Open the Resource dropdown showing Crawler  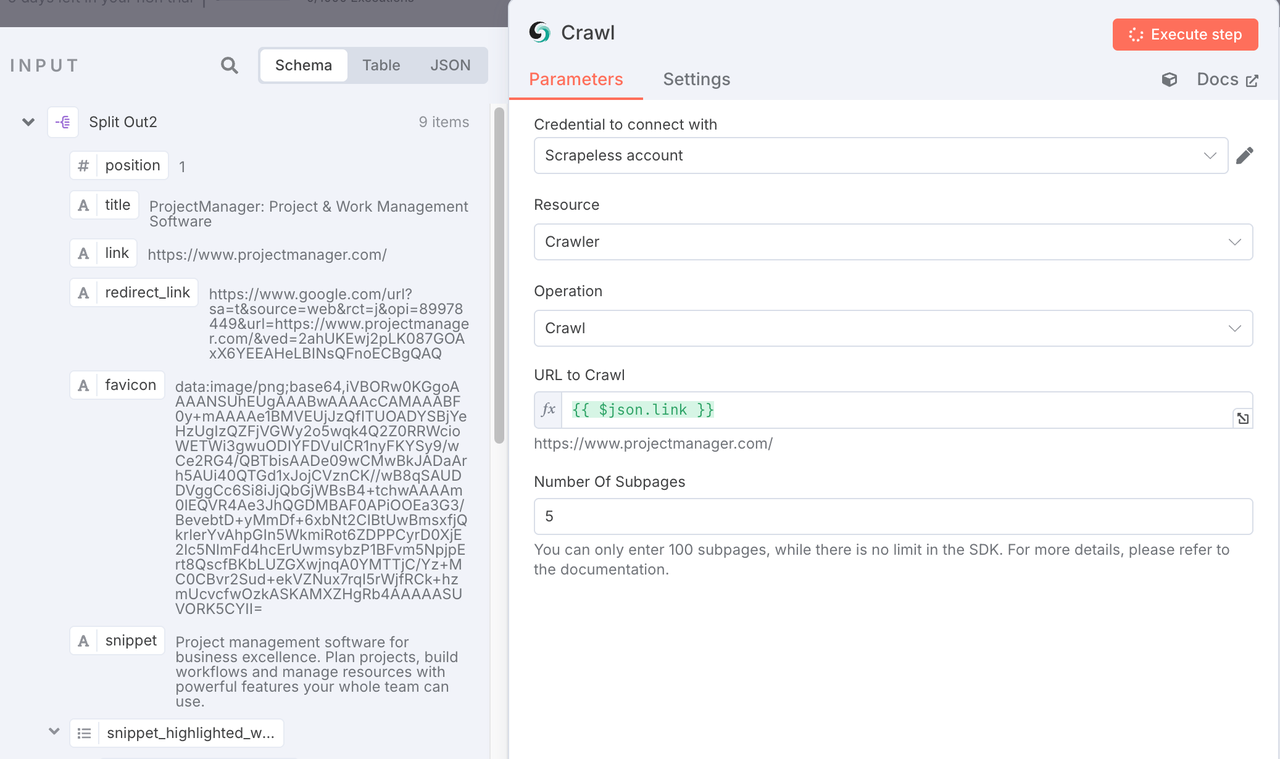click(x=893, y=242)
